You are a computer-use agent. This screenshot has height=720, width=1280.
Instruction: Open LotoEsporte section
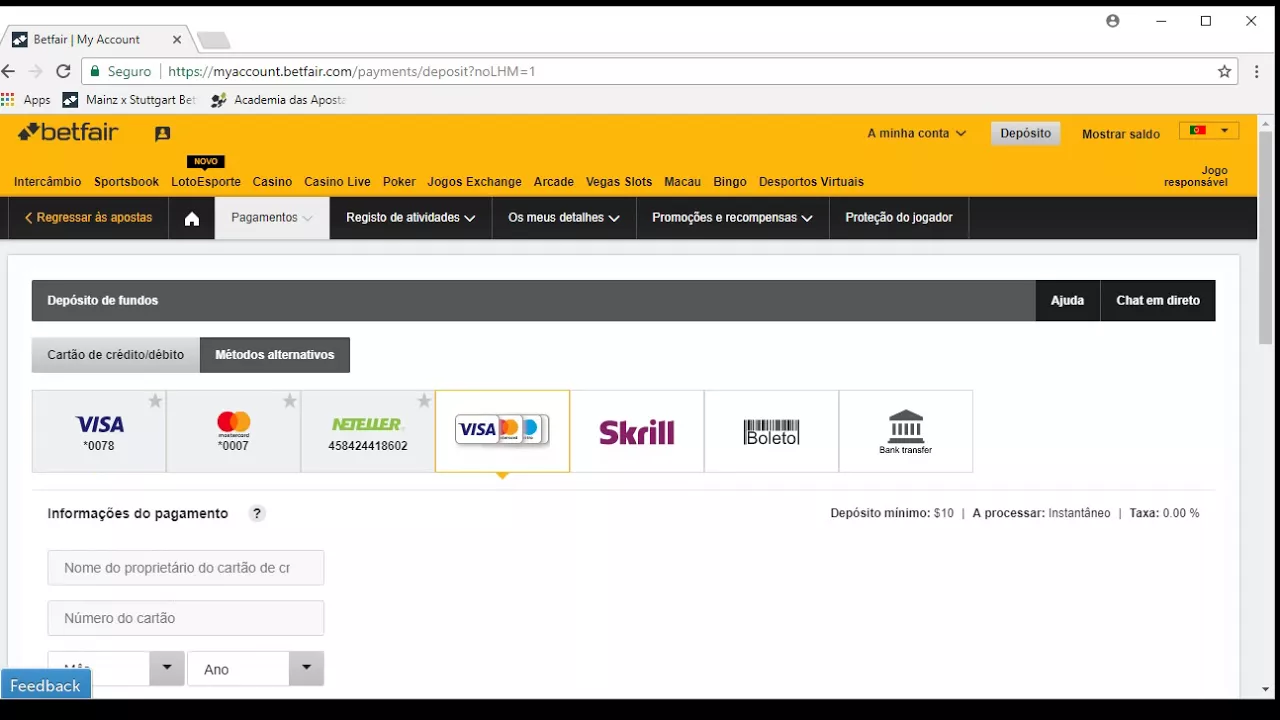tap(206, 182)
